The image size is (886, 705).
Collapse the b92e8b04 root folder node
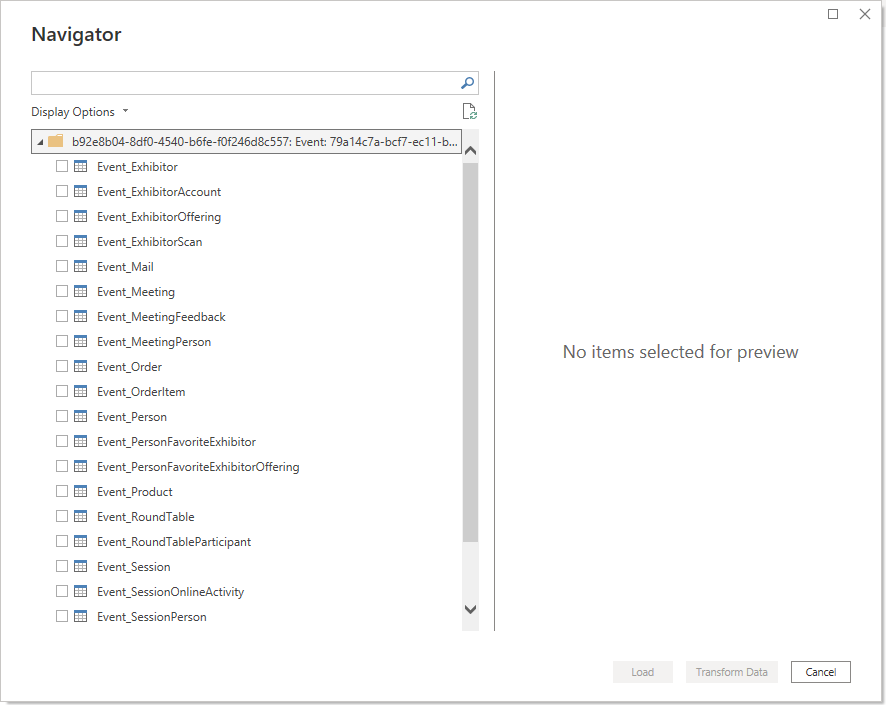click(x=40, y=142)
